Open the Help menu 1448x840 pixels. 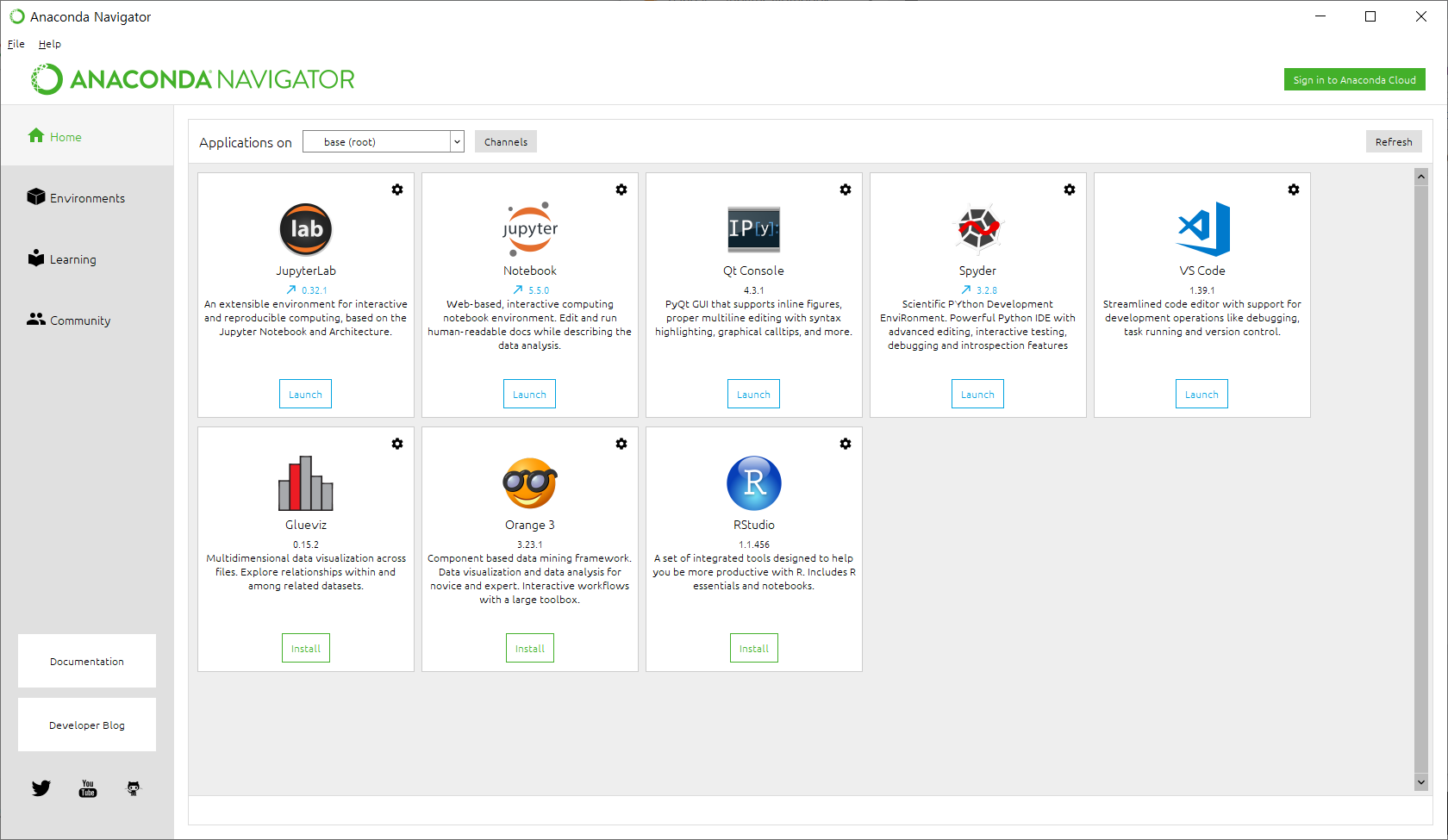coord(50,44)
